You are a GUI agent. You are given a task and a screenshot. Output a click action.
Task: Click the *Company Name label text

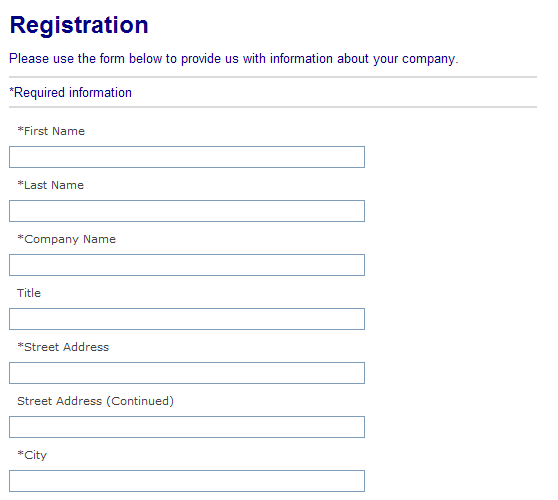click(x=67, y=239)
